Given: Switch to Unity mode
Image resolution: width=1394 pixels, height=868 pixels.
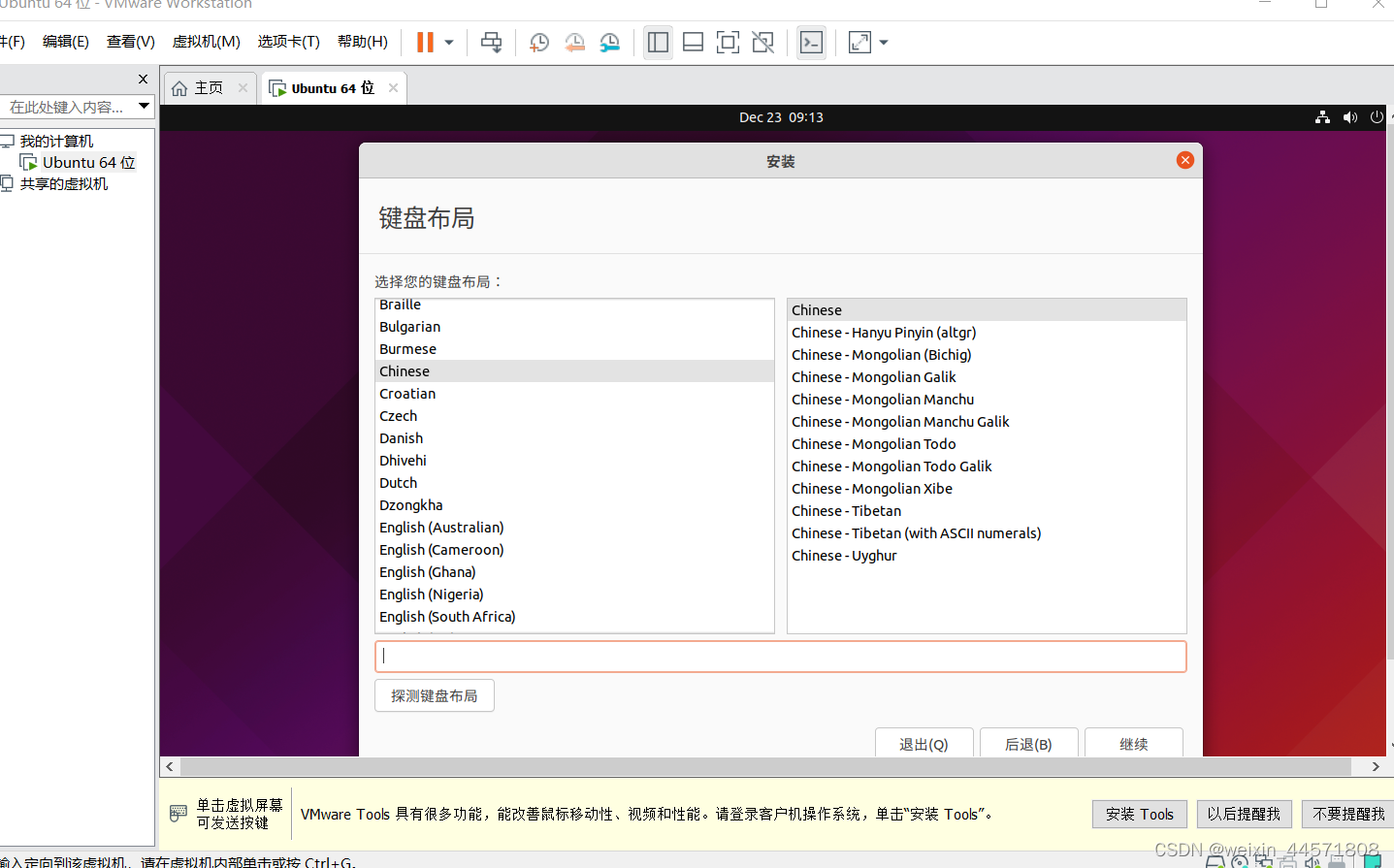Looking at the screenshot, I should click(x=763, y=43).
